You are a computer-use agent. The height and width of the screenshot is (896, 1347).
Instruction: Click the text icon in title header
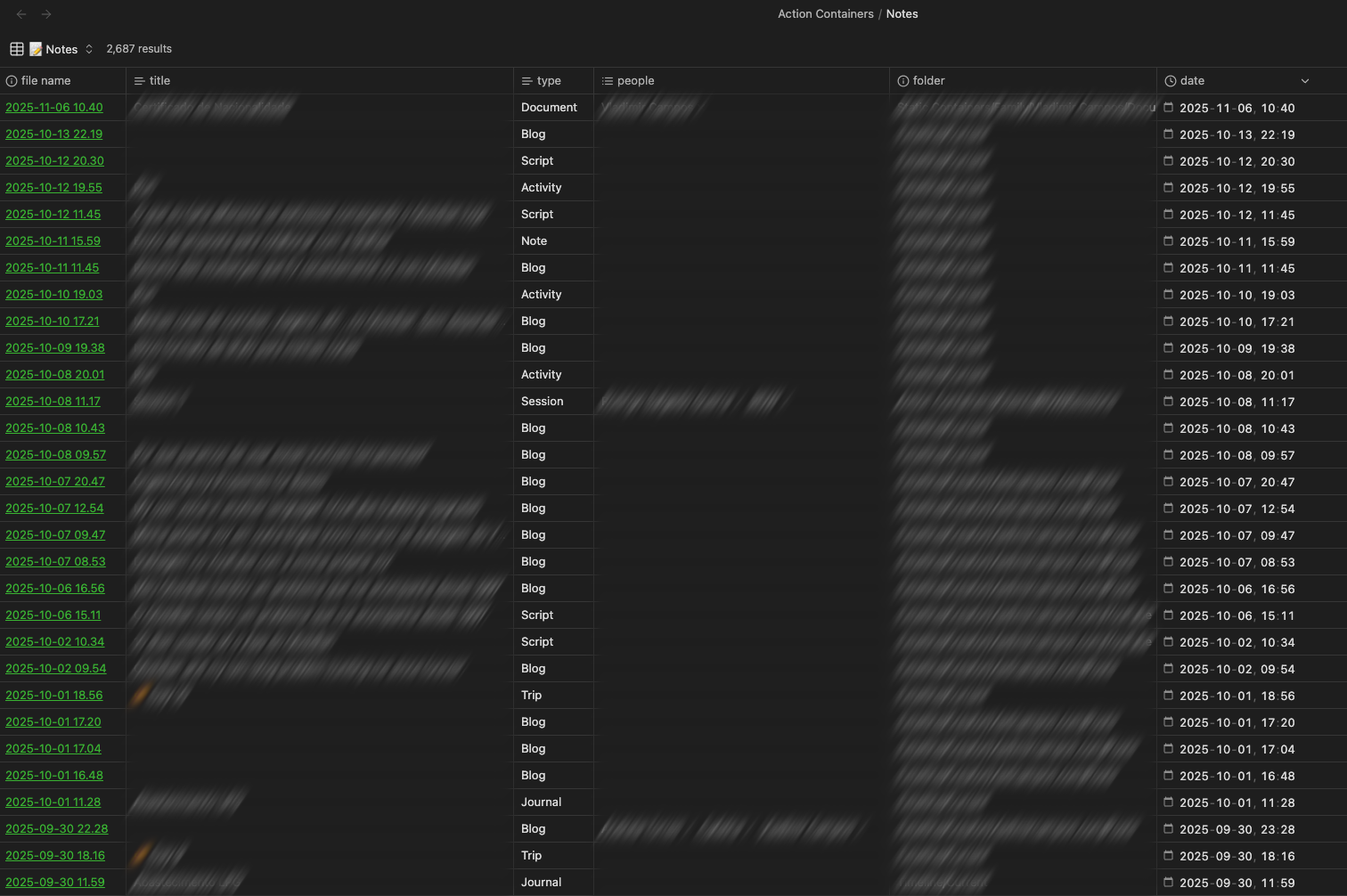click(x=140, y=81)
